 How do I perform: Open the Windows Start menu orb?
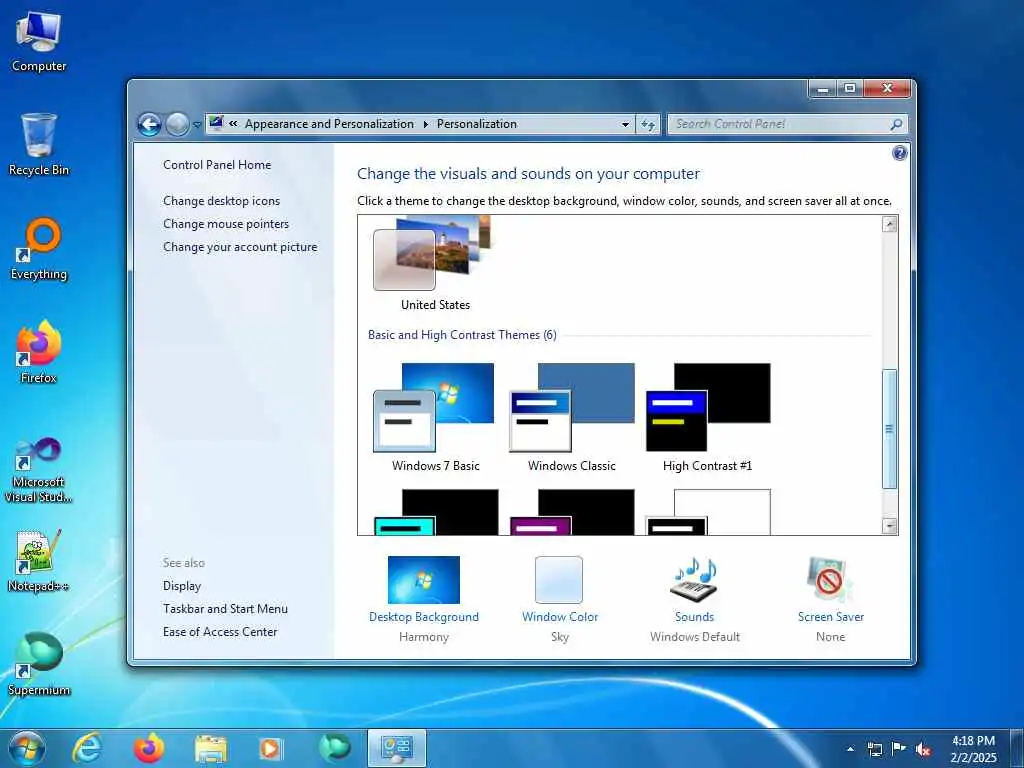(27, 748)
